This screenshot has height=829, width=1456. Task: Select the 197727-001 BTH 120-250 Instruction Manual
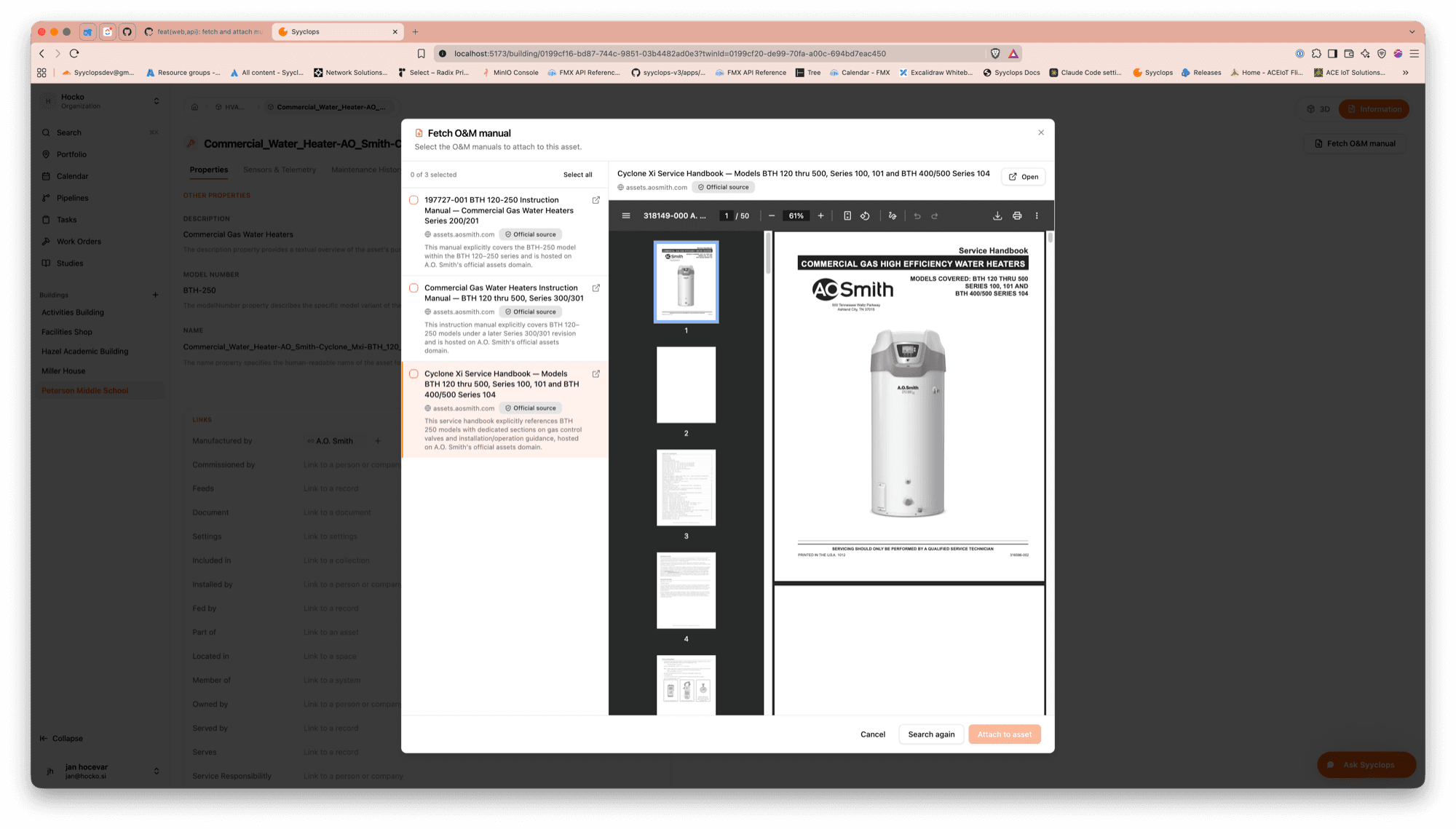pyautogui.click(x=414, y=200)
